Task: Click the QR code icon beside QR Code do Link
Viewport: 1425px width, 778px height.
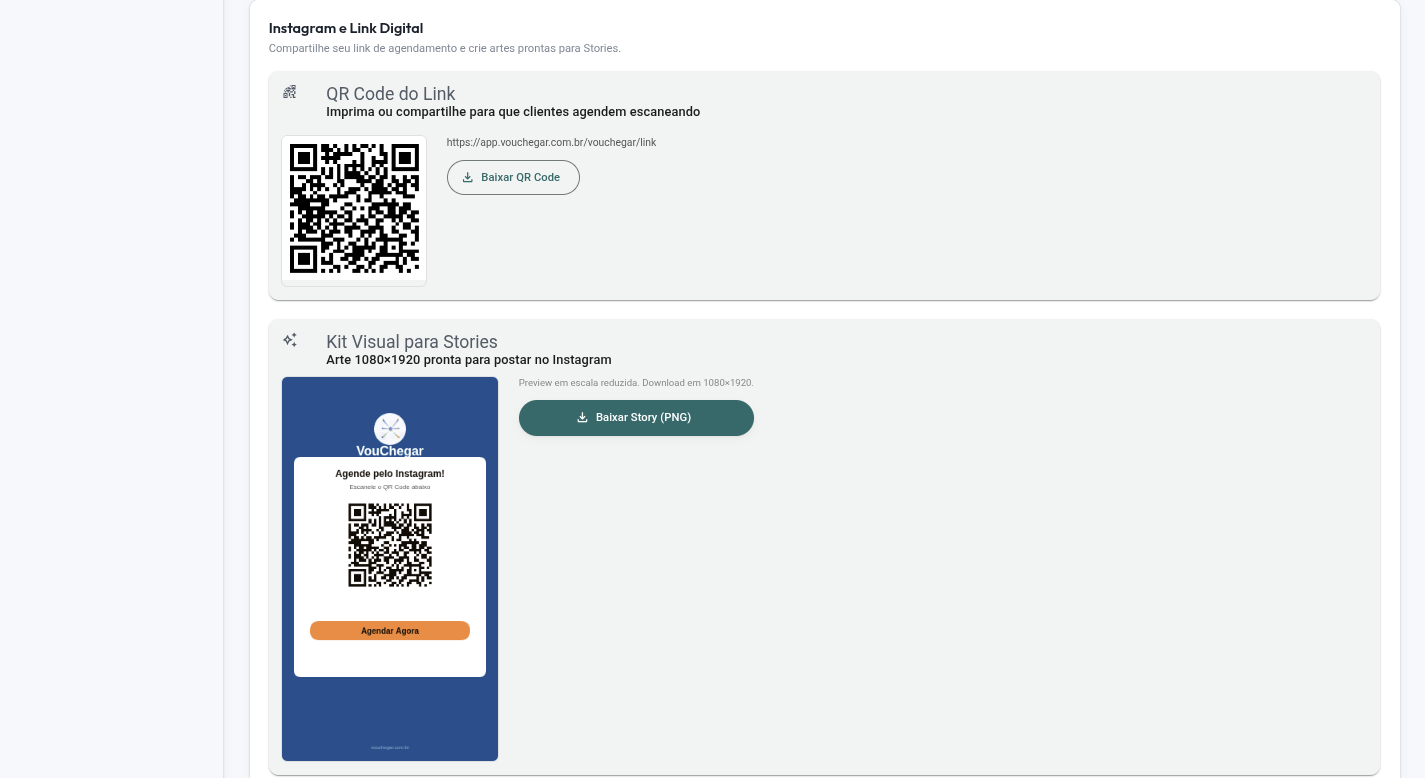Action: [x=290, y=92]
